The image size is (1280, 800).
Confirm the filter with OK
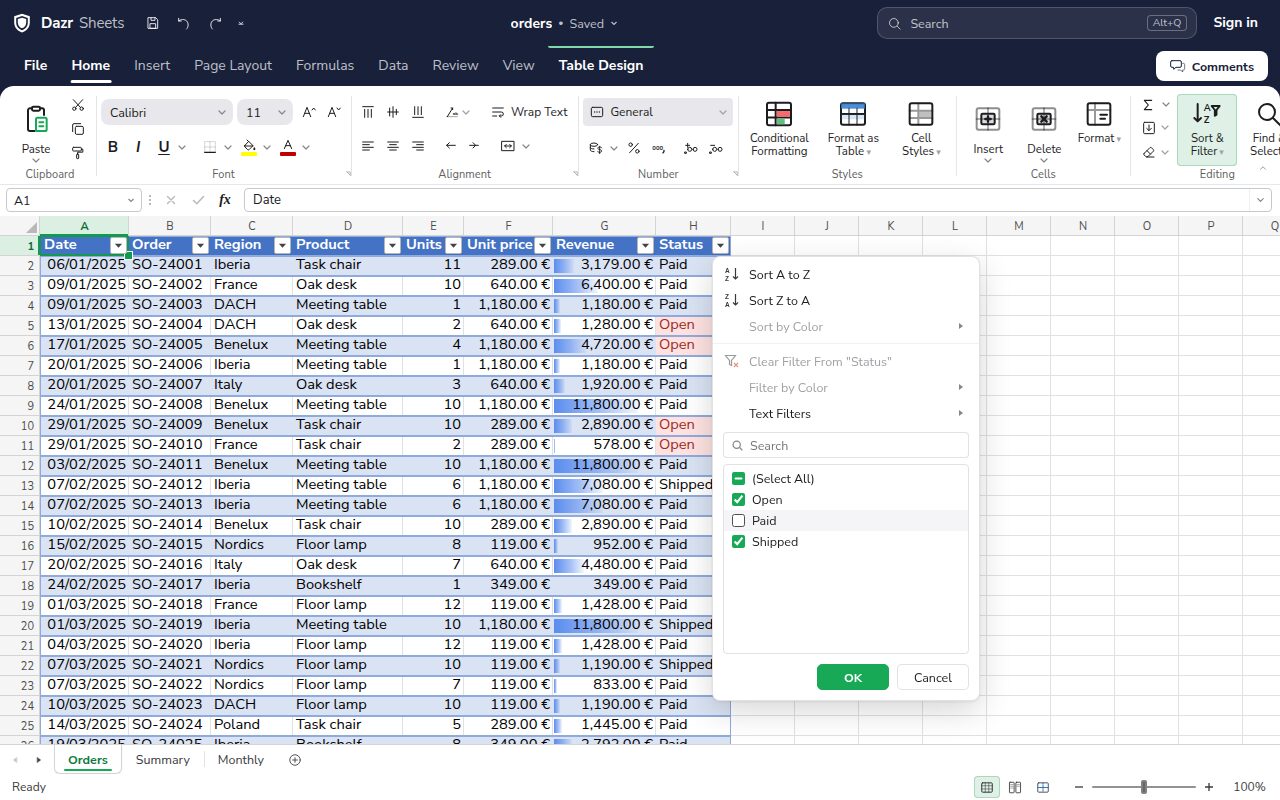pos(853,677)
